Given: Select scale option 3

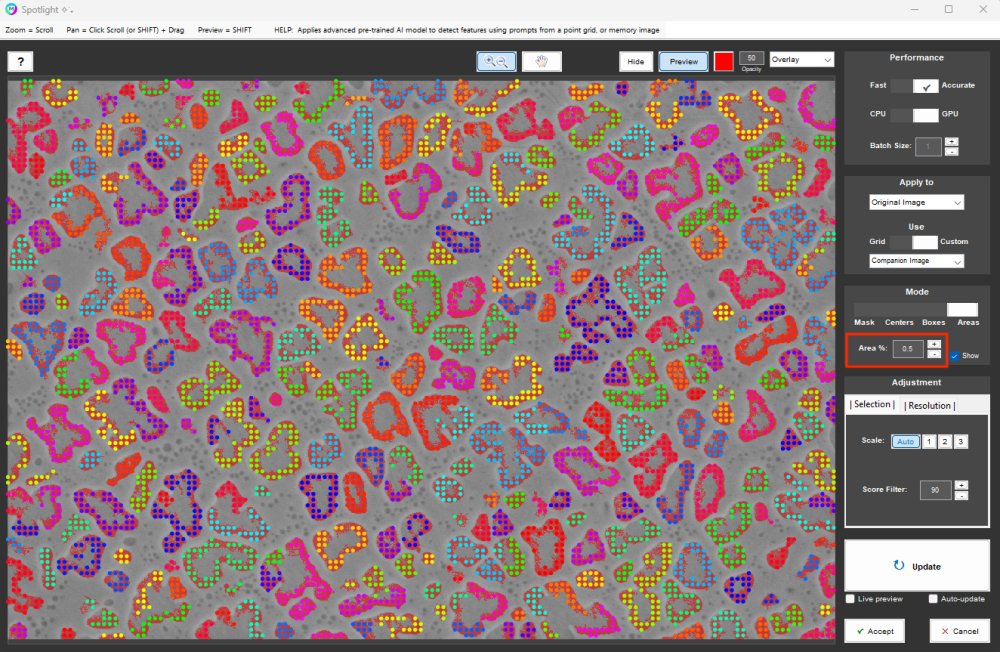Looking at the screenshot, I should (x=960, y=441).
